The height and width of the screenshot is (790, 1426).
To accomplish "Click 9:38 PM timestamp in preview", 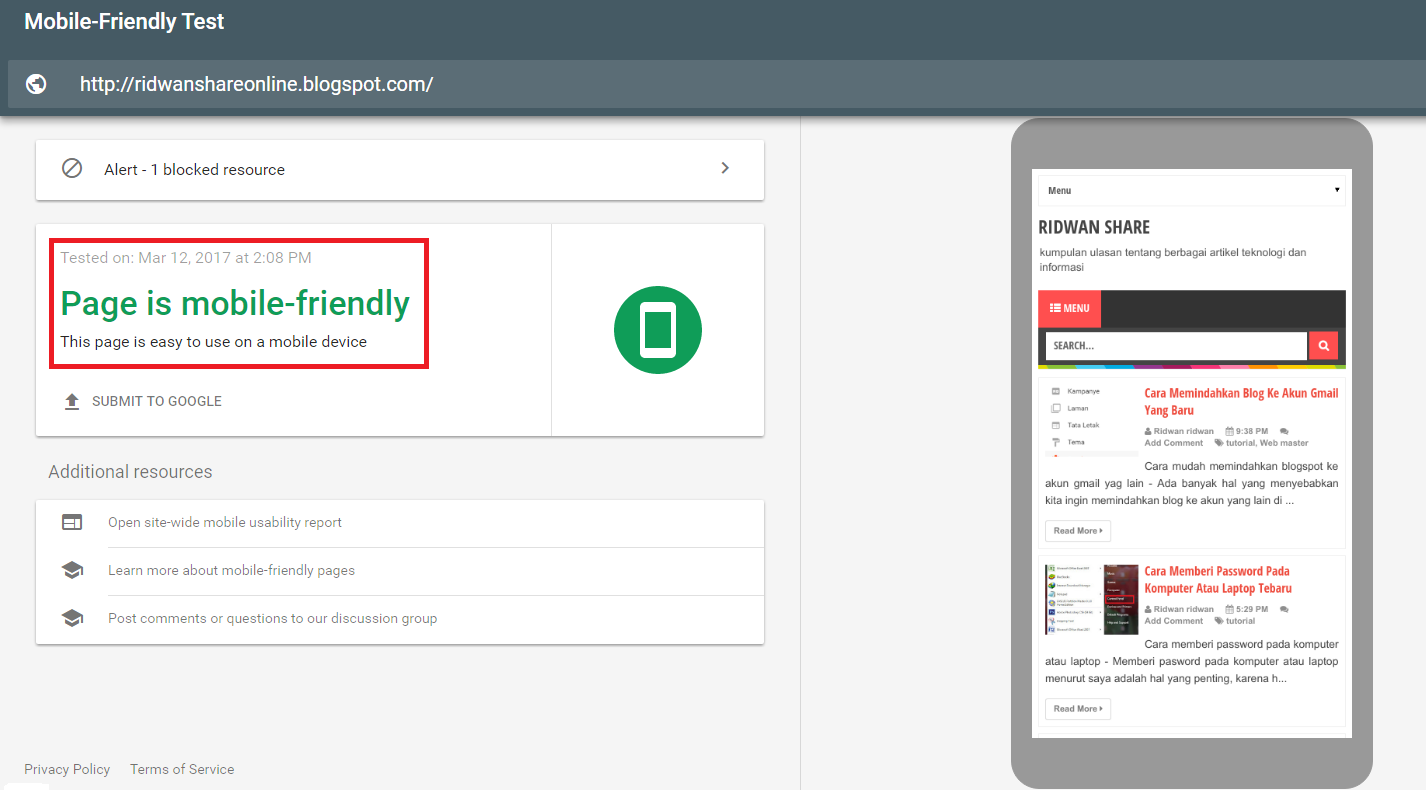I will pyautogui.click(x=1251, y=431).
